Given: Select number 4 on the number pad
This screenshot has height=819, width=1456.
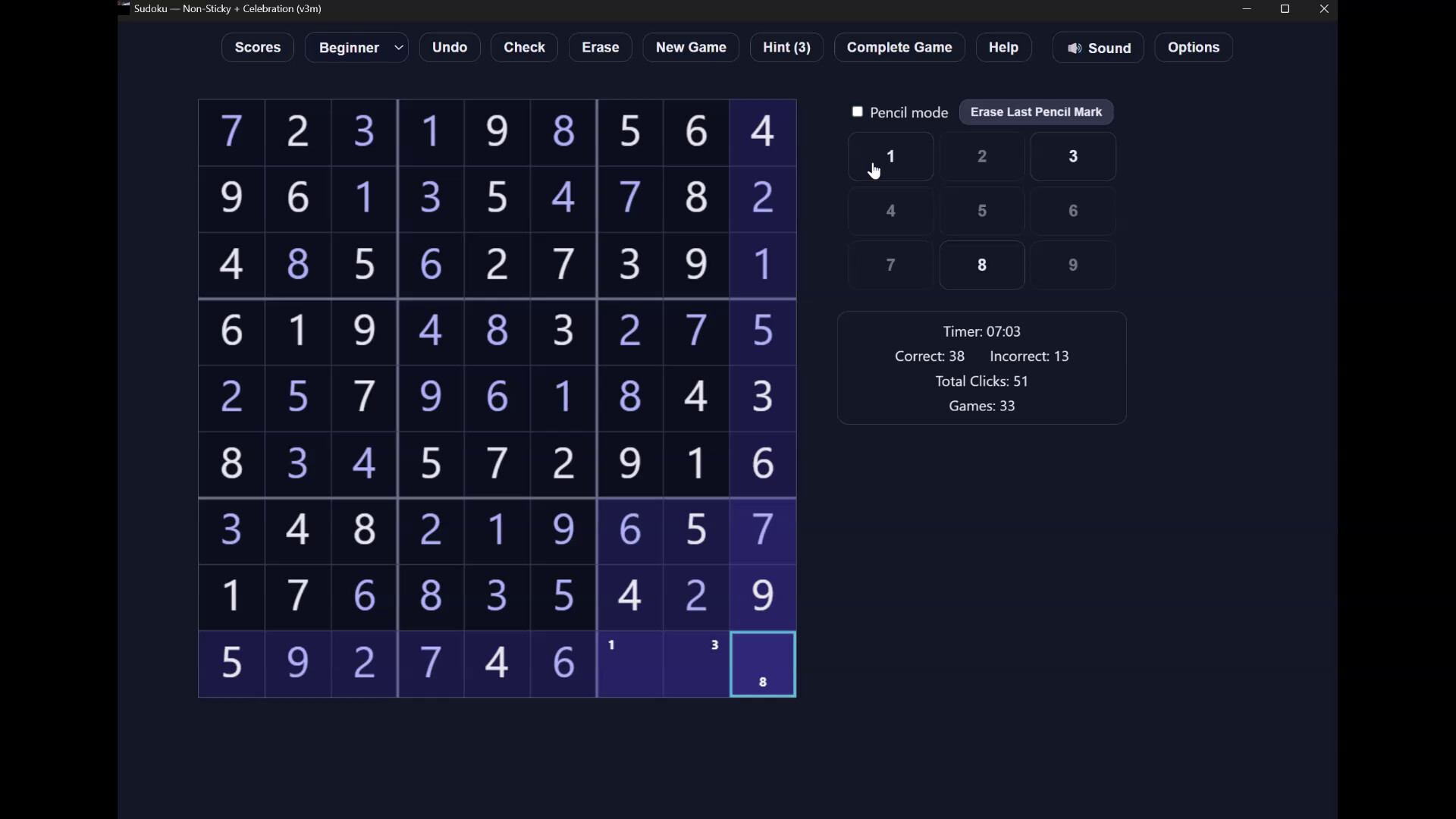Looking at the screenshot, I should 890,210.
